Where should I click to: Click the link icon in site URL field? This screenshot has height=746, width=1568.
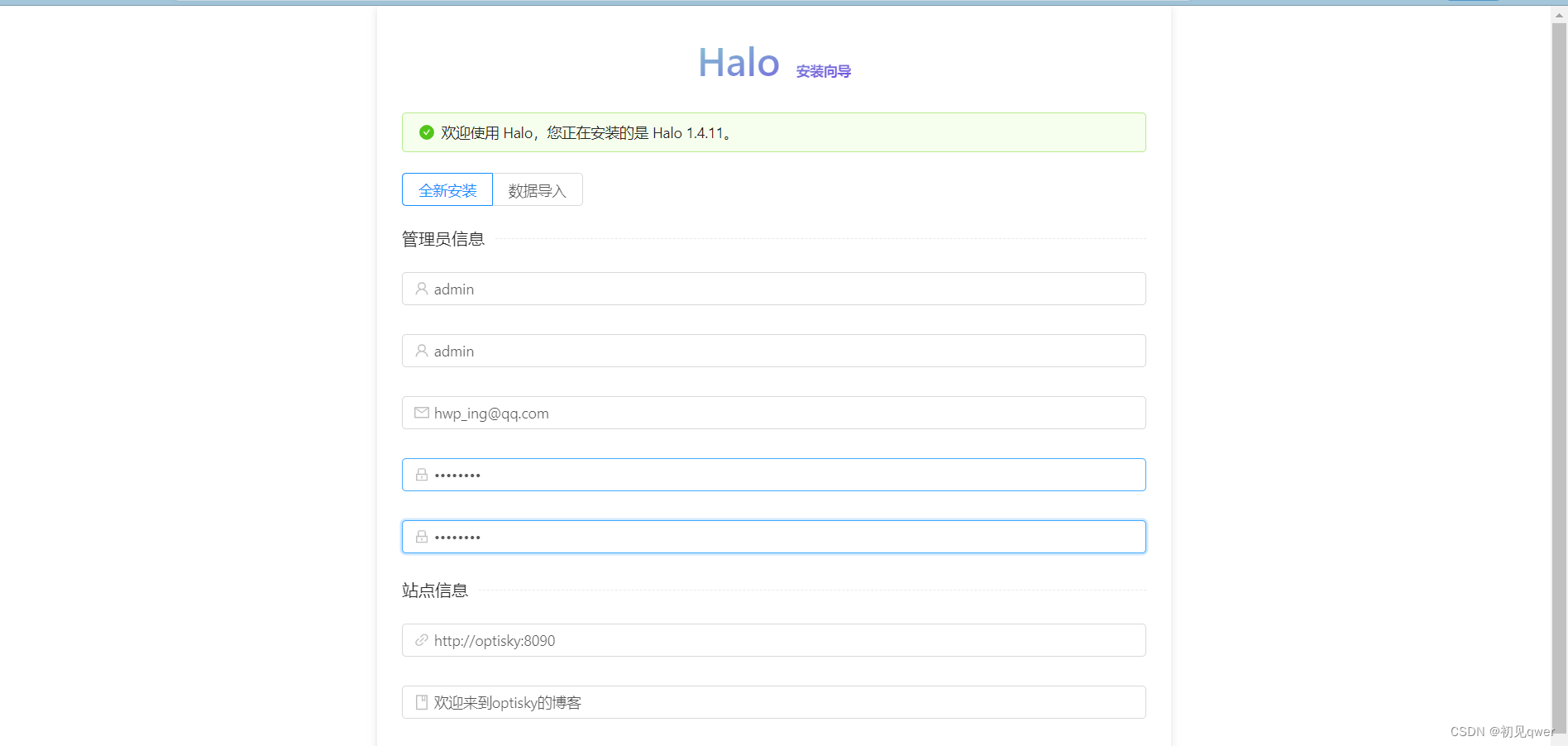click(x=422, y=640)
